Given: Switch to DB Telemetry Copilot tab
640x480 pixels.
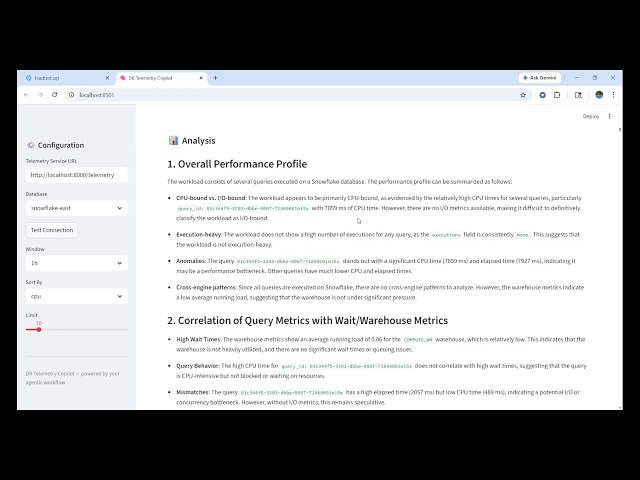Looking at the screenshot, I should (x=161, y=78).
